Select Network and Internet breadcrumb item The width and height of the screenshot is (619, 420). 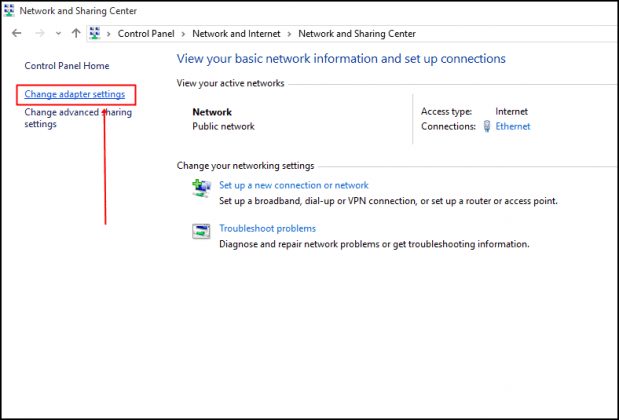click(x=237, y=33)
